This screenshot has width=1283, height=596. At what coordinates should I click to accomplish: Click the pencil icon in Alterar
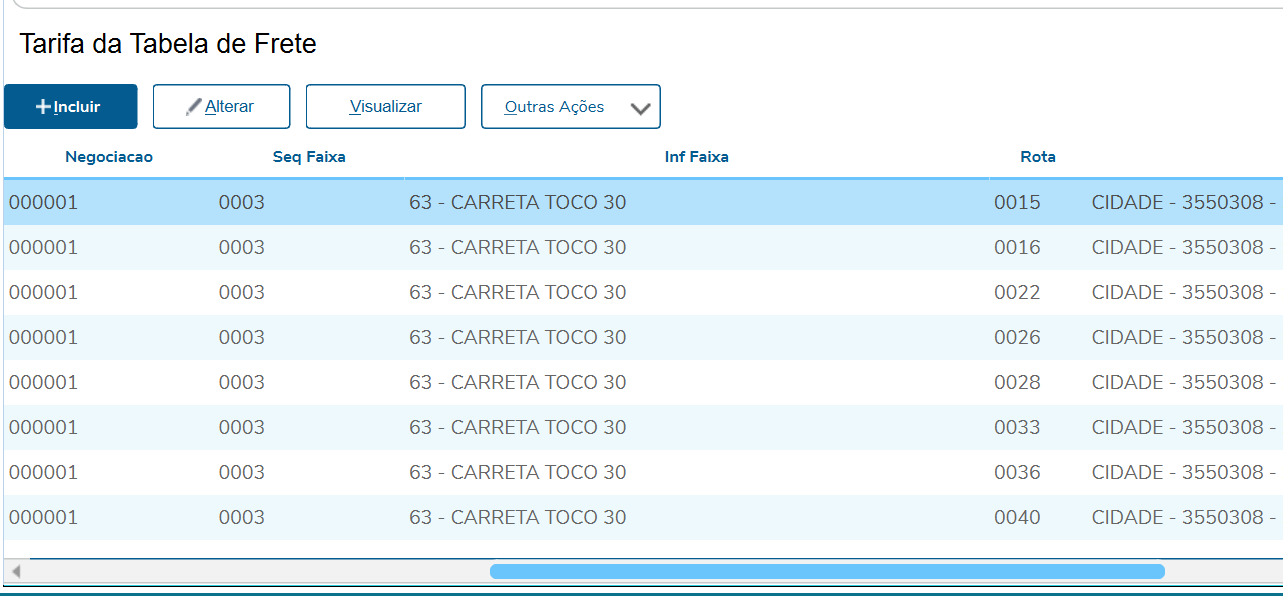194,107
